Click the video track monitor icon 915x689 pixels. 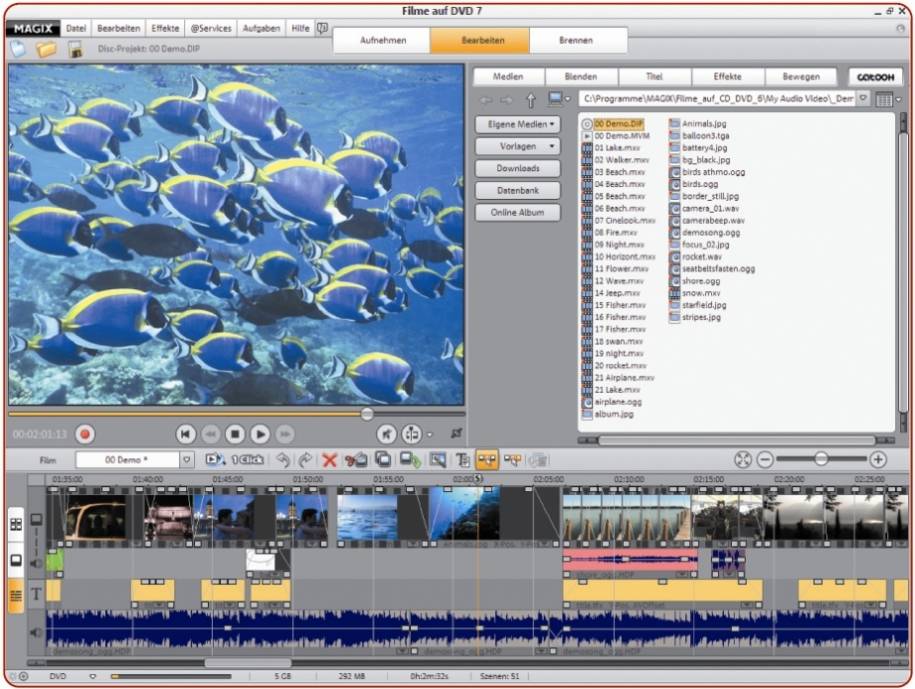click(x=36, y=519)
